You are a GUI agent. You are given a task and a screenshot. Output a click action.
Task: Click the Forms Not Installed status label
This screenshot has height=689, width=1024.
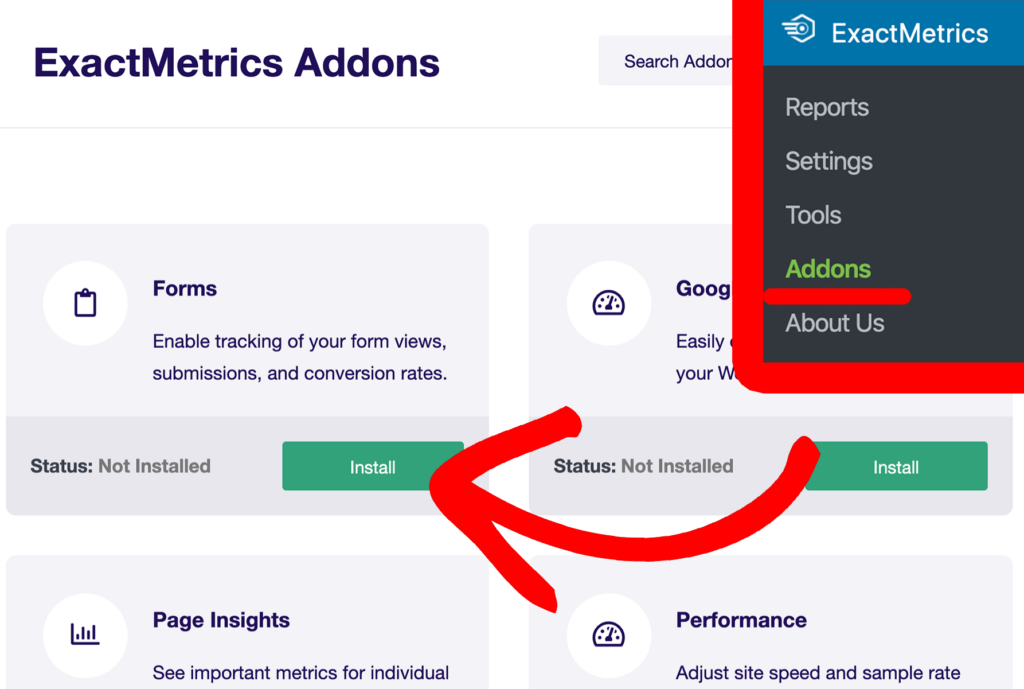pyautogui.click(x=120, y=466)
